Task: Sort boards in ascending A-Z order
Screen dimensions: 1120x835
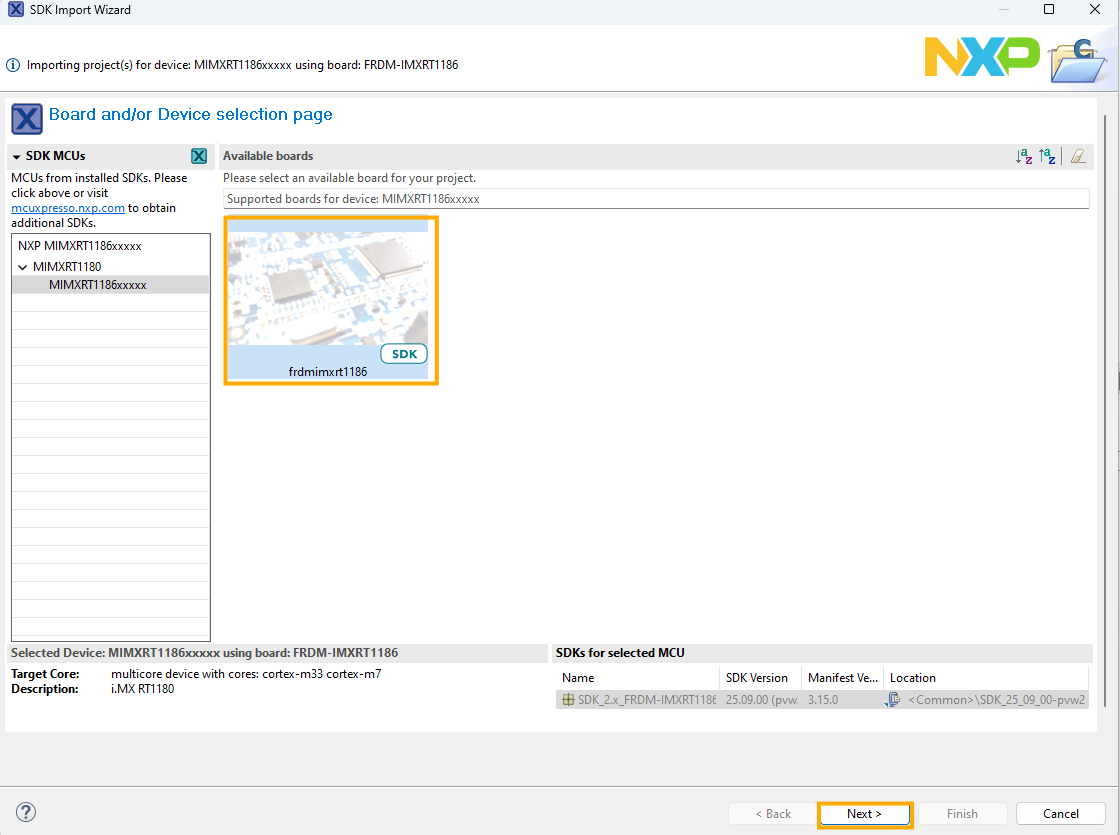Action: [1024, 156]
